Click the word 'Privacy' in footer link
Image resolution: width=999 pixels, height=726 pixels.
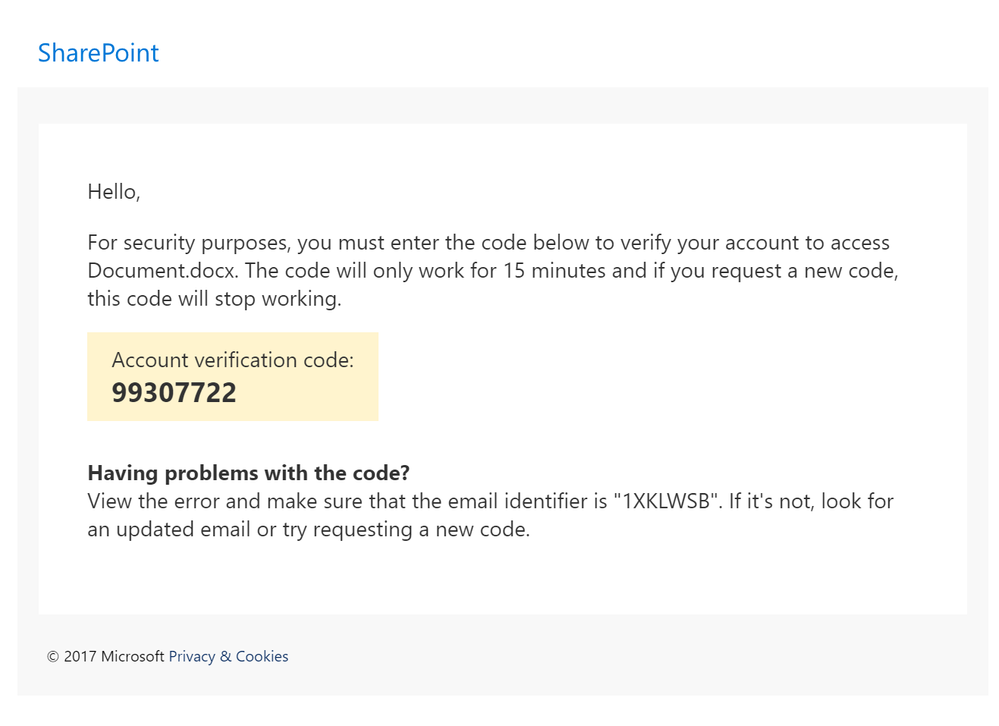point(192,656)
